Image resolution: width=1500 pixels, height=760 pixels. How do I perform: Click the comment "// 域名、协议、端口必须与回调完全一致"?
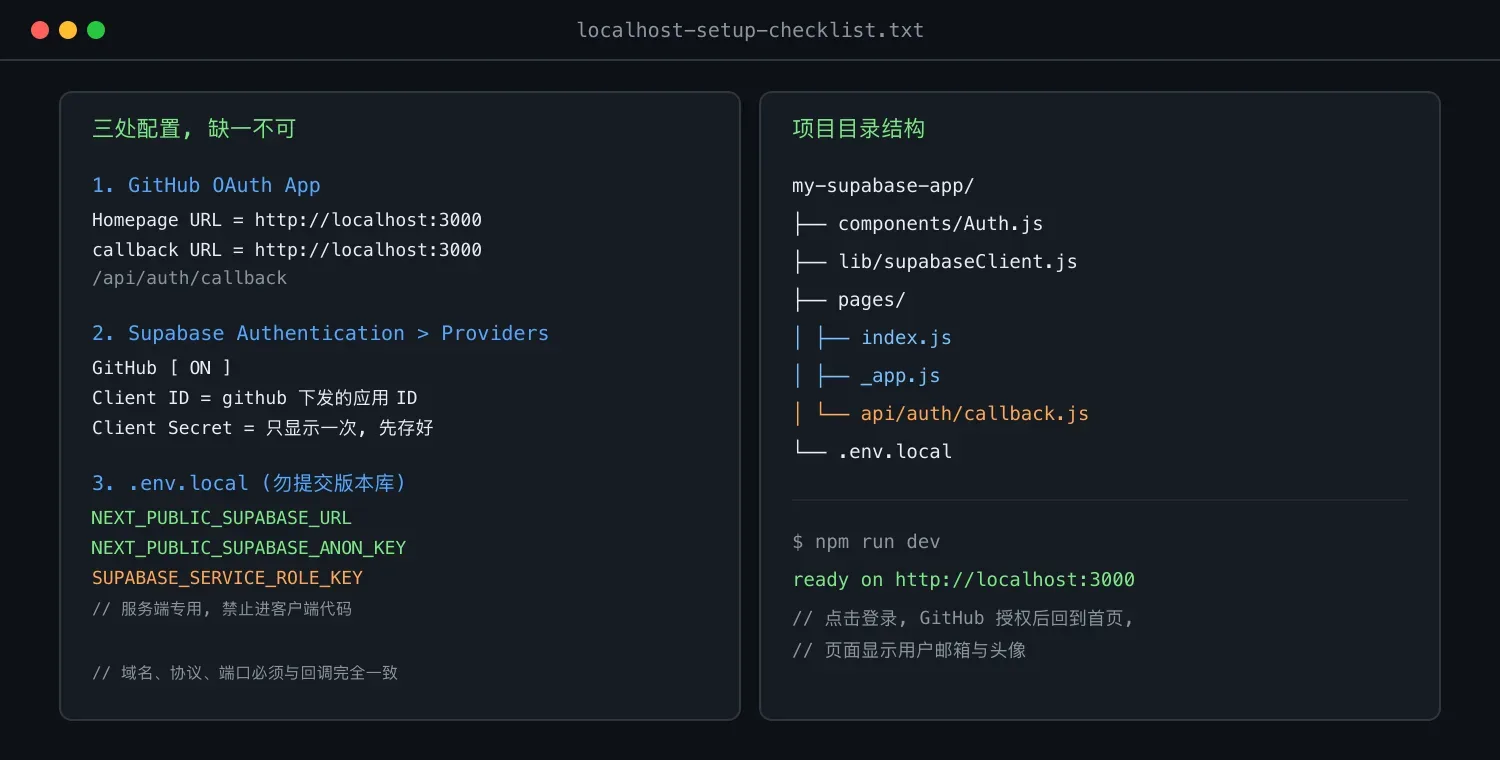tap(245, 673)
